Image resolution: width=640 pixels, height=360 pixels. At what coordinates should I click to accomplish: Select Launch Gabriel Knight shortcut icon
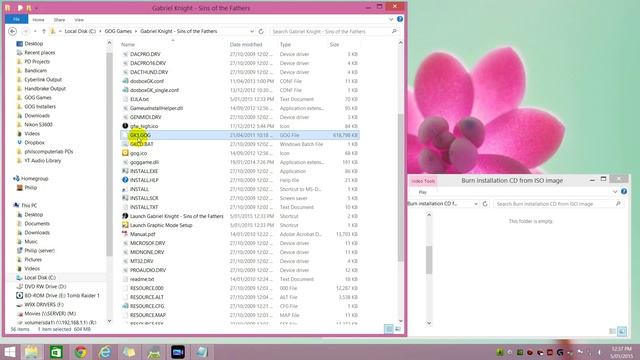pos(125,216)
